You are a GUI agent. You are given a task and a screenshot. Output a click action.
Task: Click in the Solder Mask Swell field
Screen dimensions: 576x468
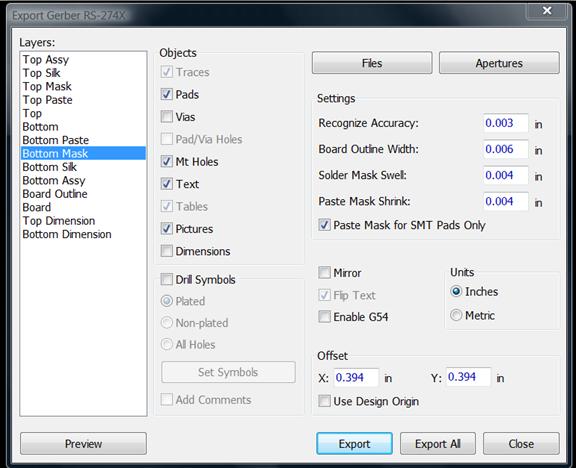[x=506, y=175]
